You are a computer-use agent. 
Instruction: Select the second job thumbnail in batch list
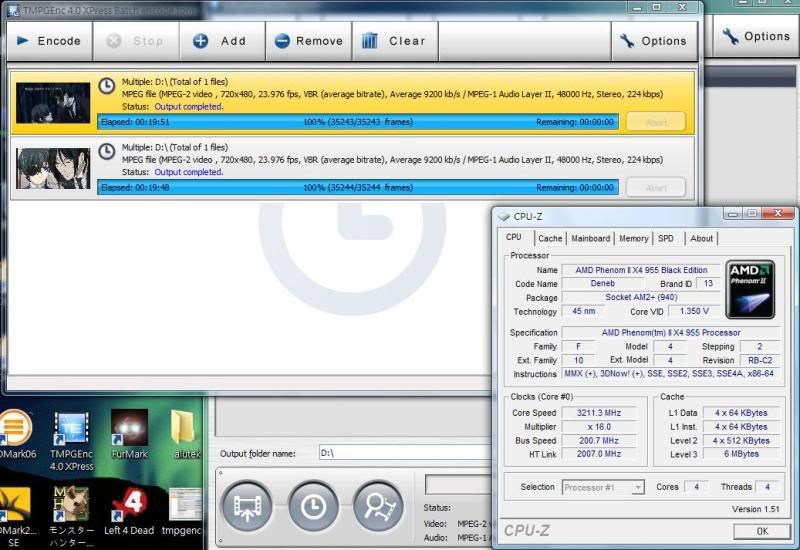53,168
